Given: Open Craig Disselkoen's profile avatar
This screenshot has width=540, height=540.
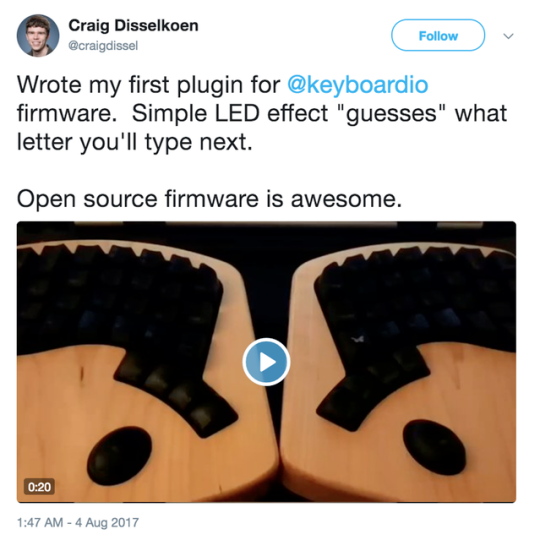Looking at the screenshot, I should click(x=38, y=35).
